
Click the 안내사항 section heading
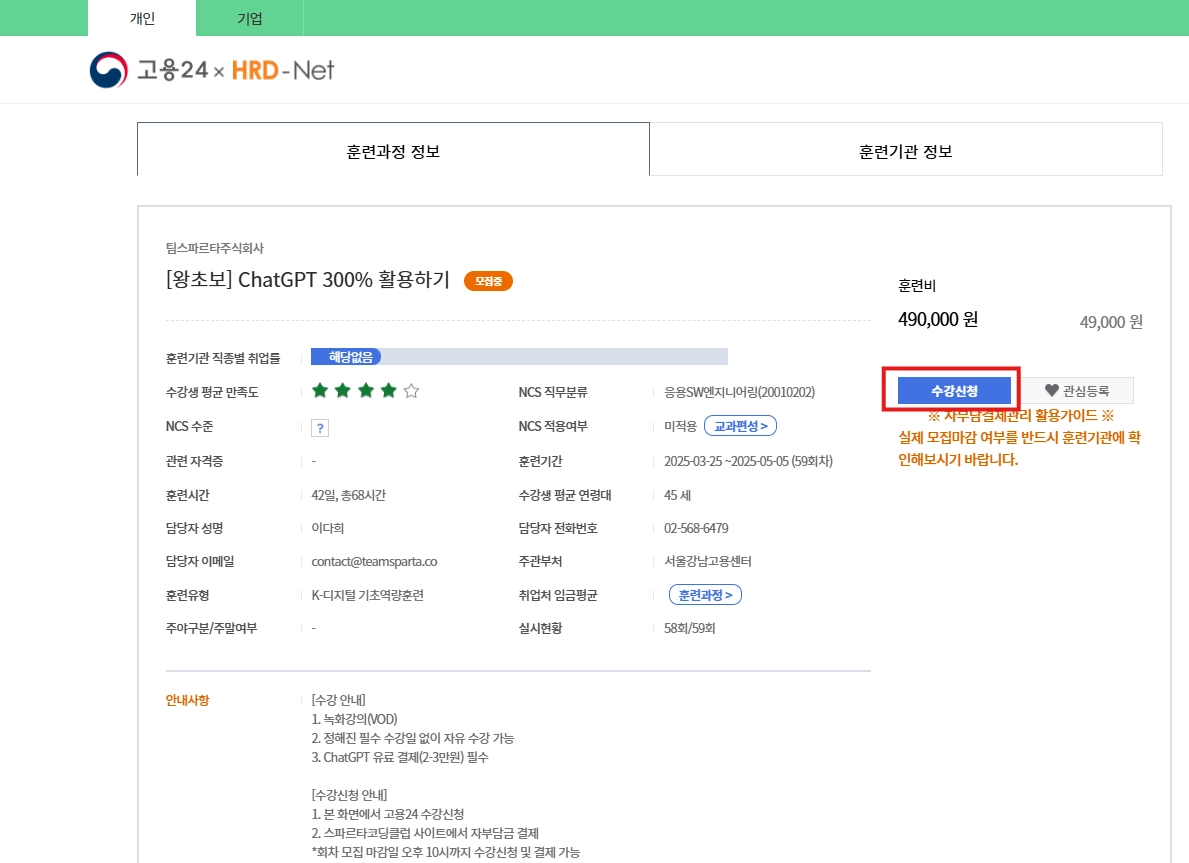187,700
